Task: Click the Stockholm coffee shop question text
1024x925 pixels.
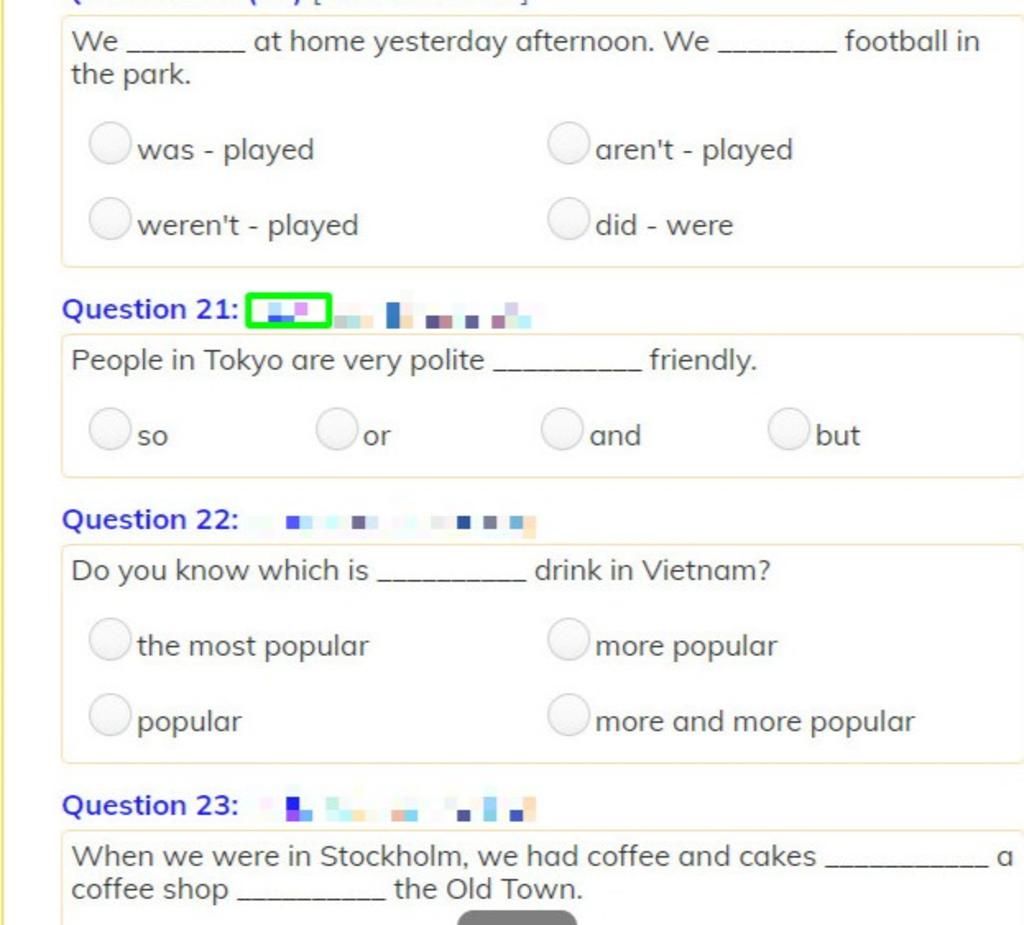Action: click(542, 873)
